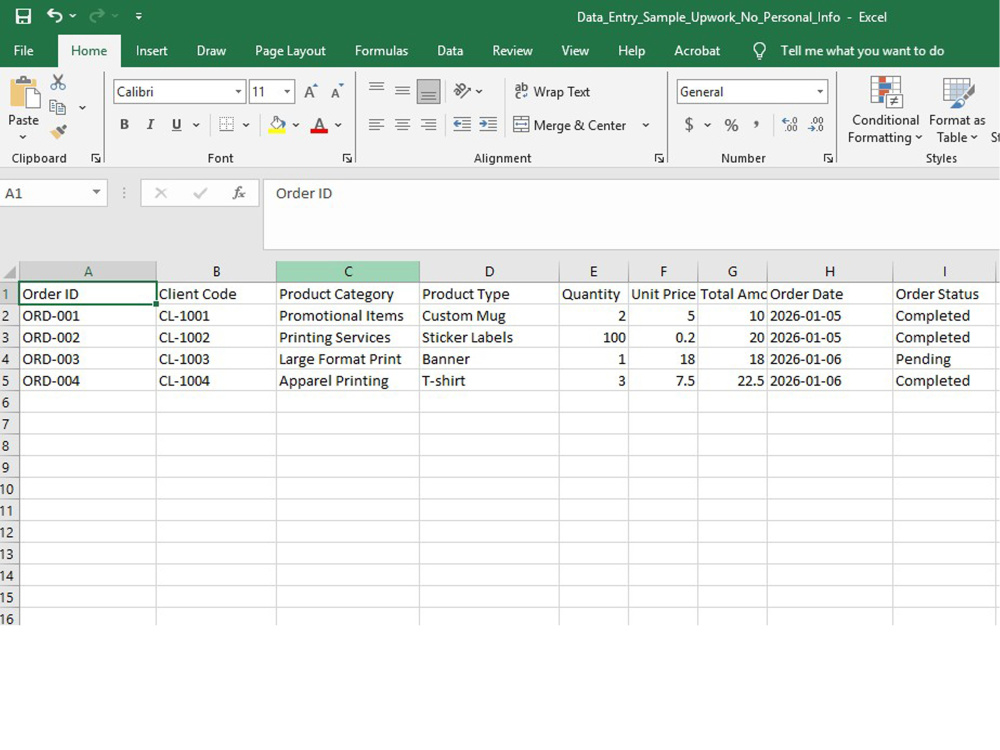Open the General number format dropdown
Viewport: 1000px width, 750px height.
coord(820,92)
